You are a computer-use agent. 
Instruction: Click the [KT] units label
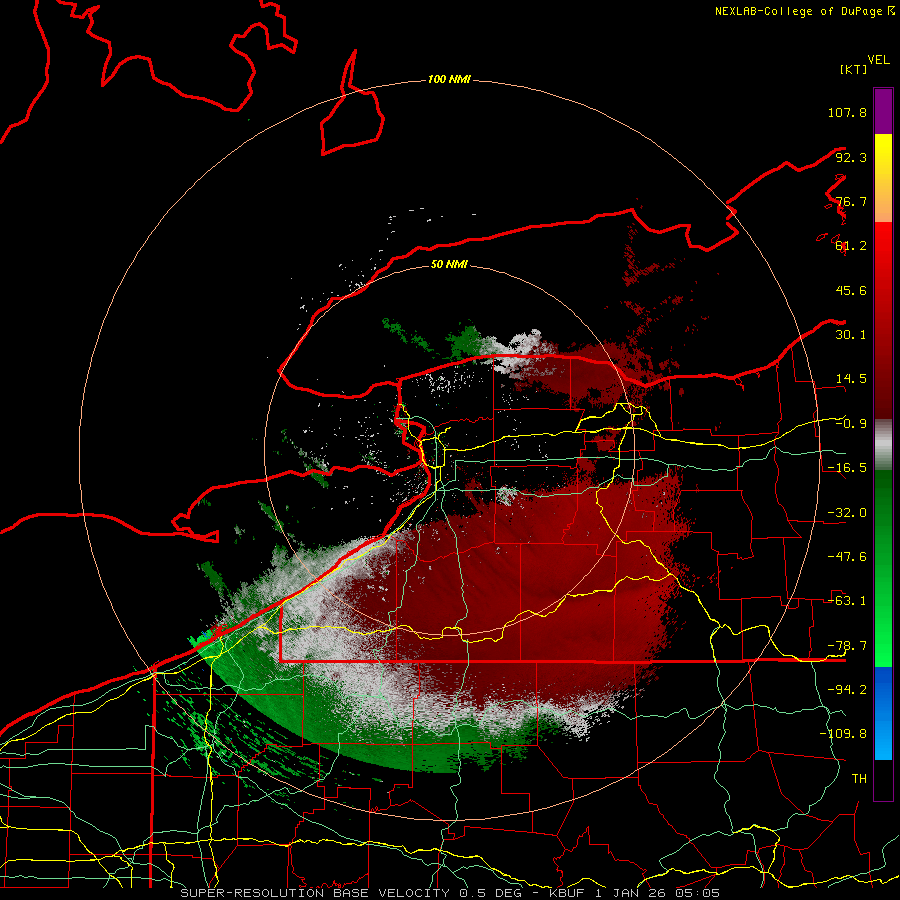pos(853,69)
